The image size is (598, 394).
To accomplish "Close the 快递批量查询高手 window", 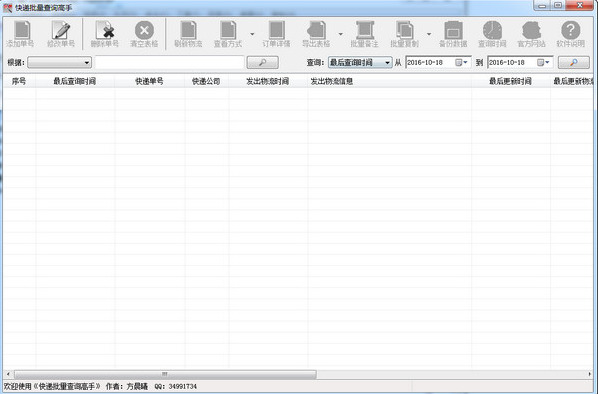I will click(x=580, y=6).
